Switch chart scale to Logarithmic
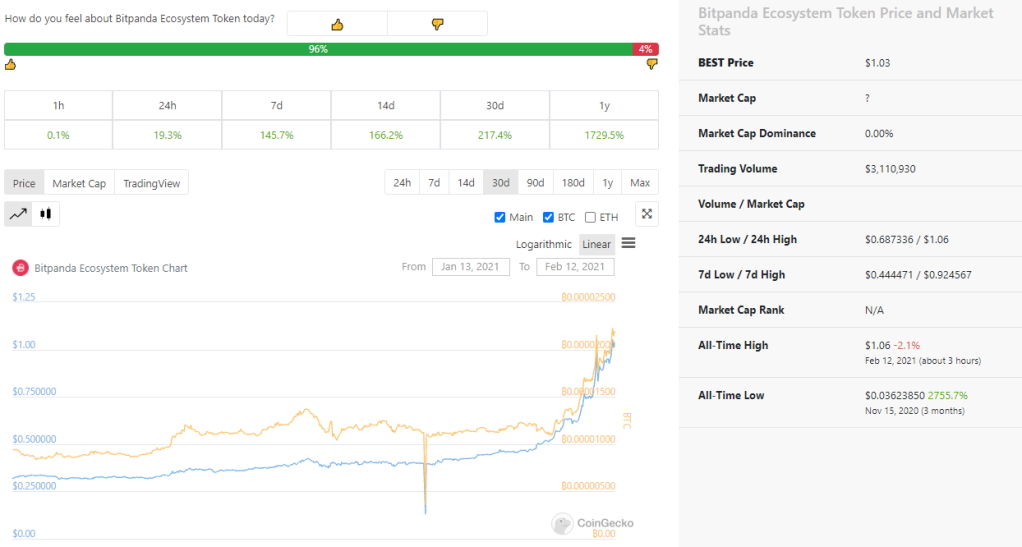1022x547 pixels. click(x=544, y=244)
